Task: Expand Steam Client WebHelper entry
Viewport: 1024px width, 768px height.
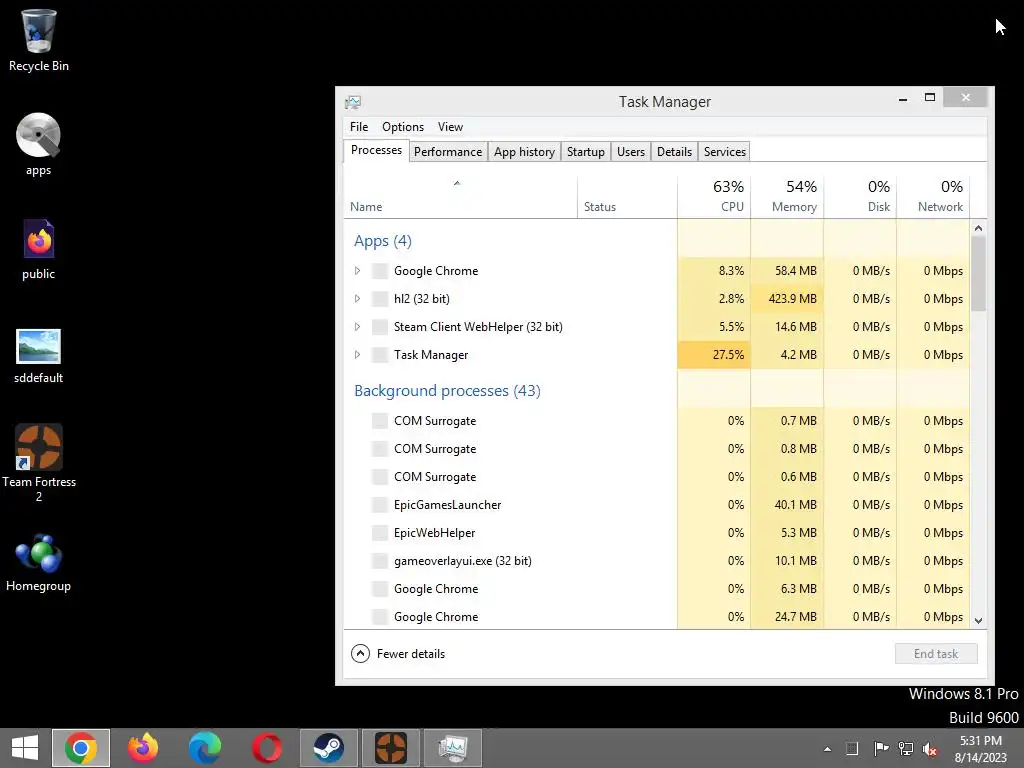Action: click(357, 327)
